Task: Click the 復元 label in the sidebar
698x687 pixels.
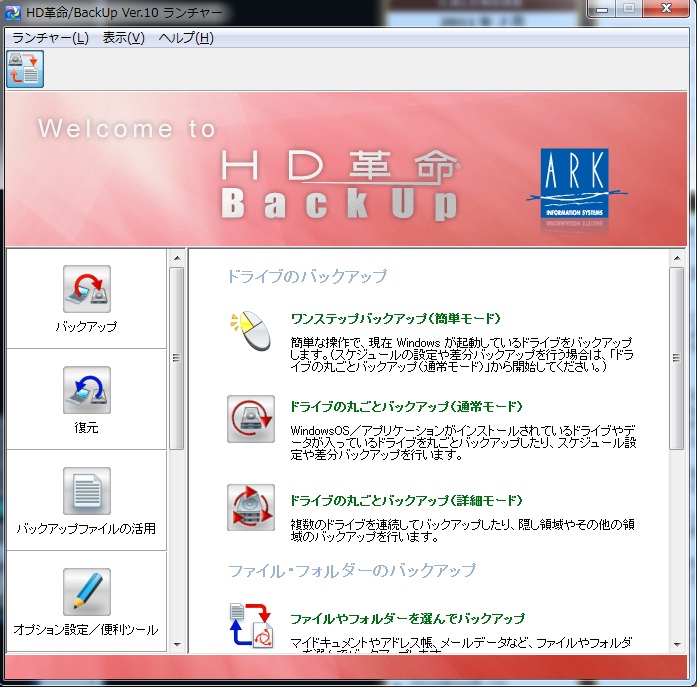Action: tap(86, 427)
